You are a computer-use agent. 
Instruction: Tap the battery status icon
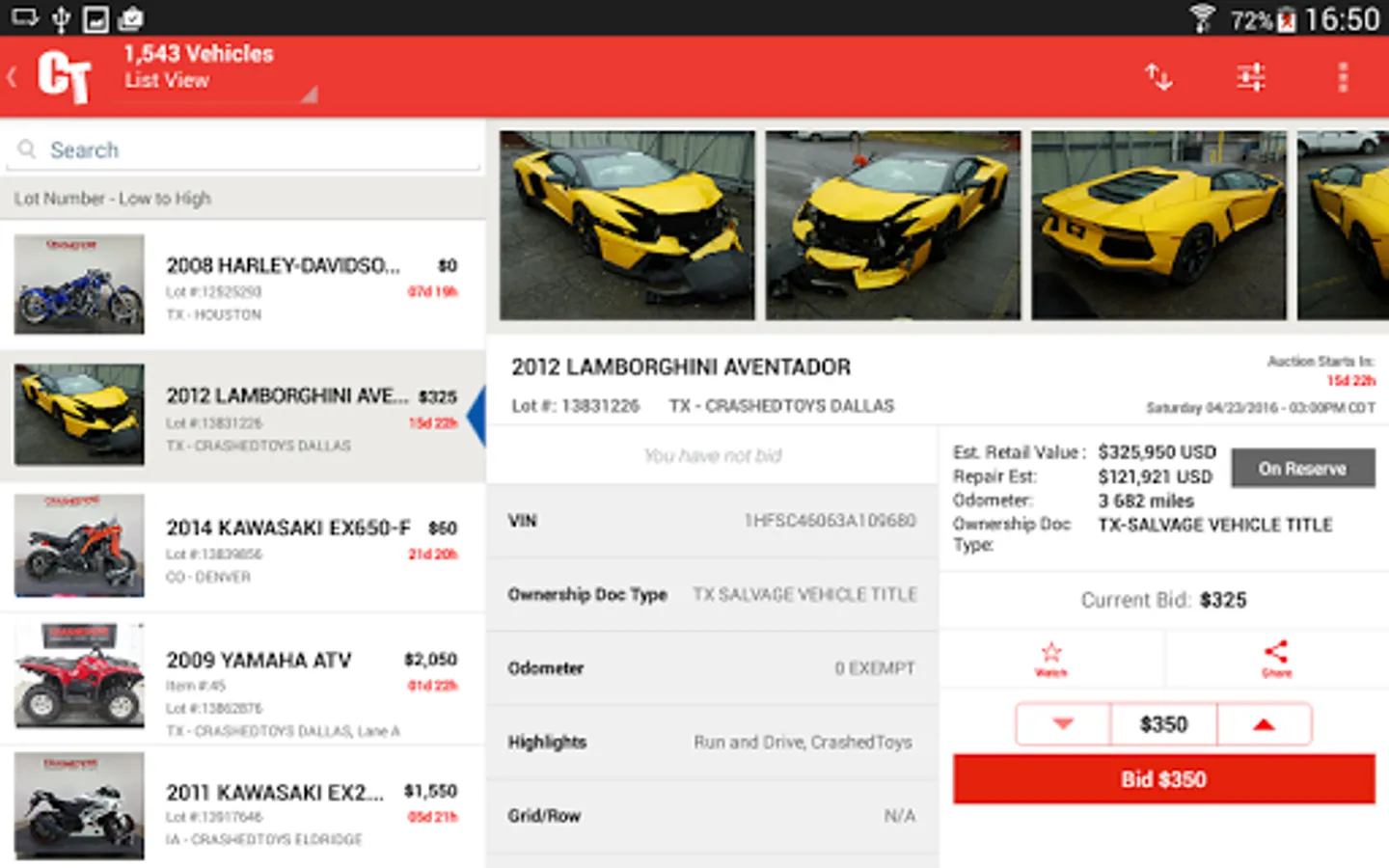tap(1287, 19)
